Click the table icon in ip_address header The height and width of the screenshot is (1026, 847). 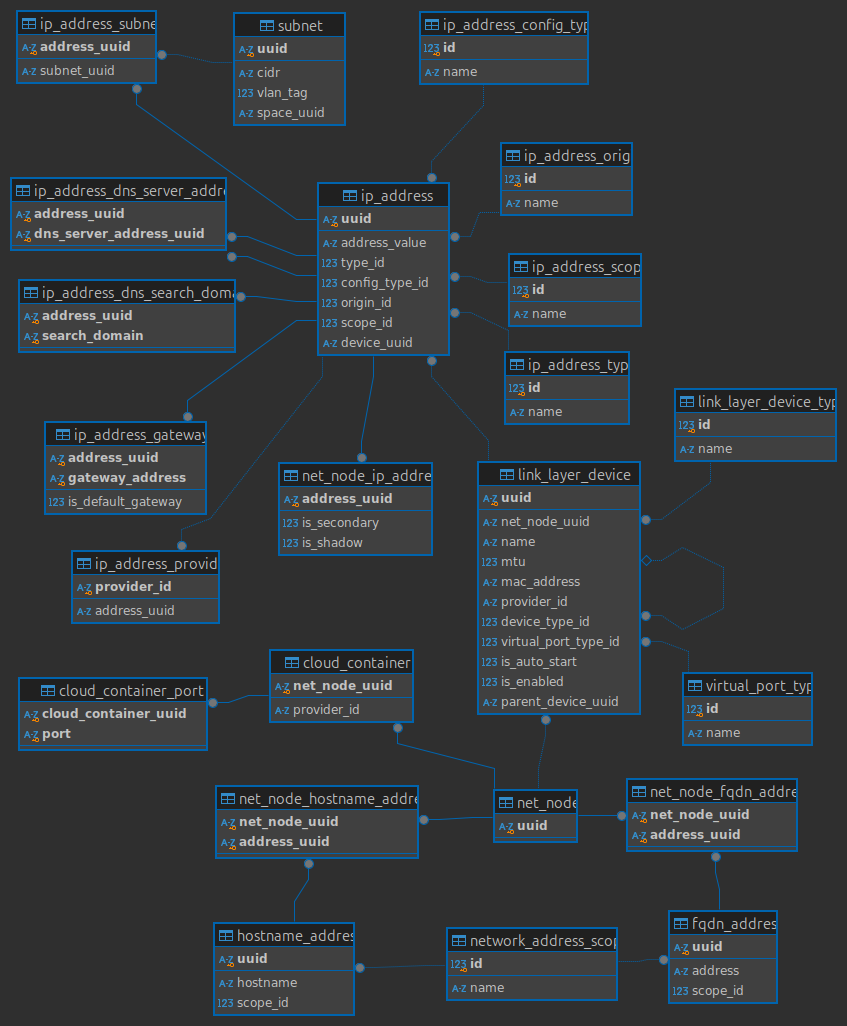tap(350, 196)
